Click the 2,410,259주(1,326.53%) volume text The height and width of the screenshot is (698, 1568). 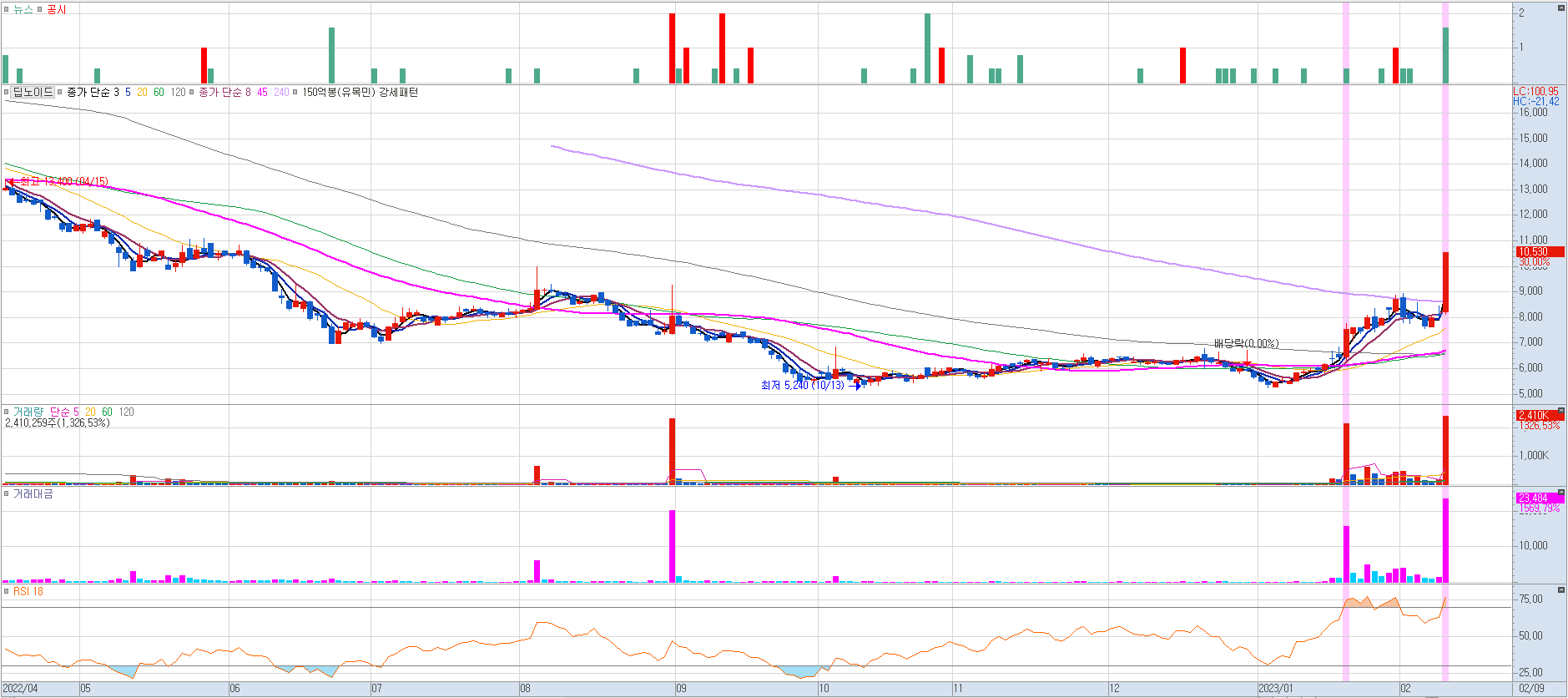click(x=57, y=422)
